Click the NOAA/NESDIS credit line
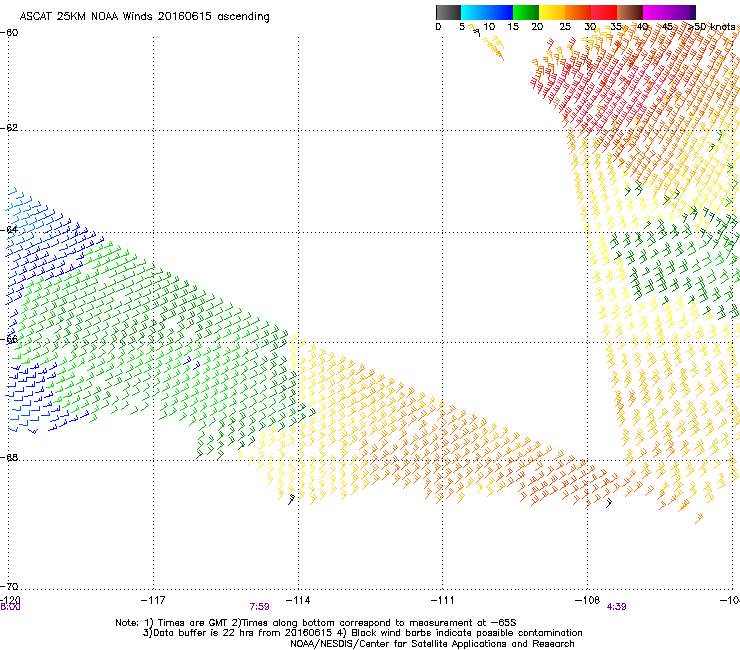740x650 pixels. pyautogui.click(x=432, y=644)
